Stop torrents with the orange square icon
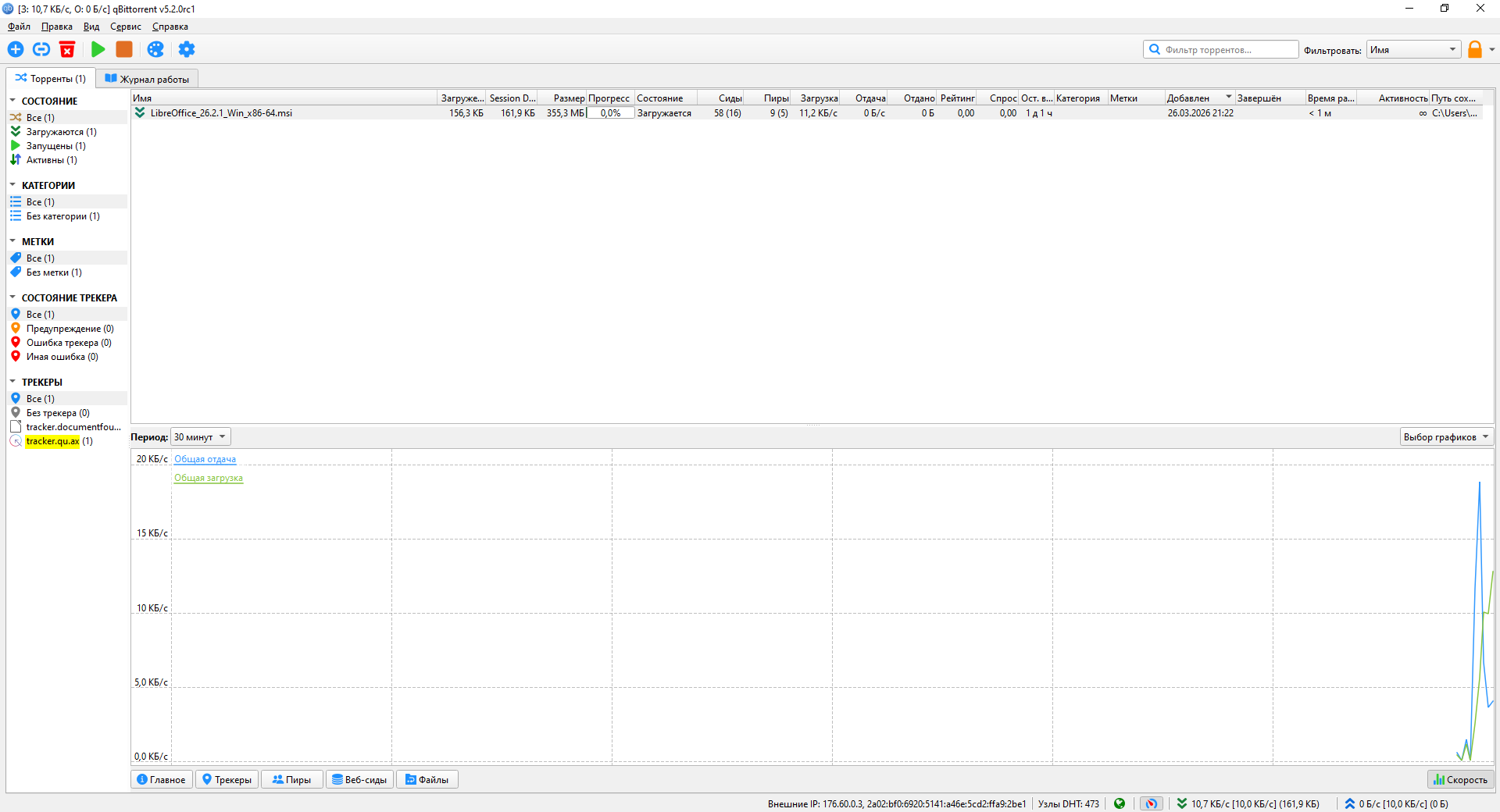 pos(124,49)
